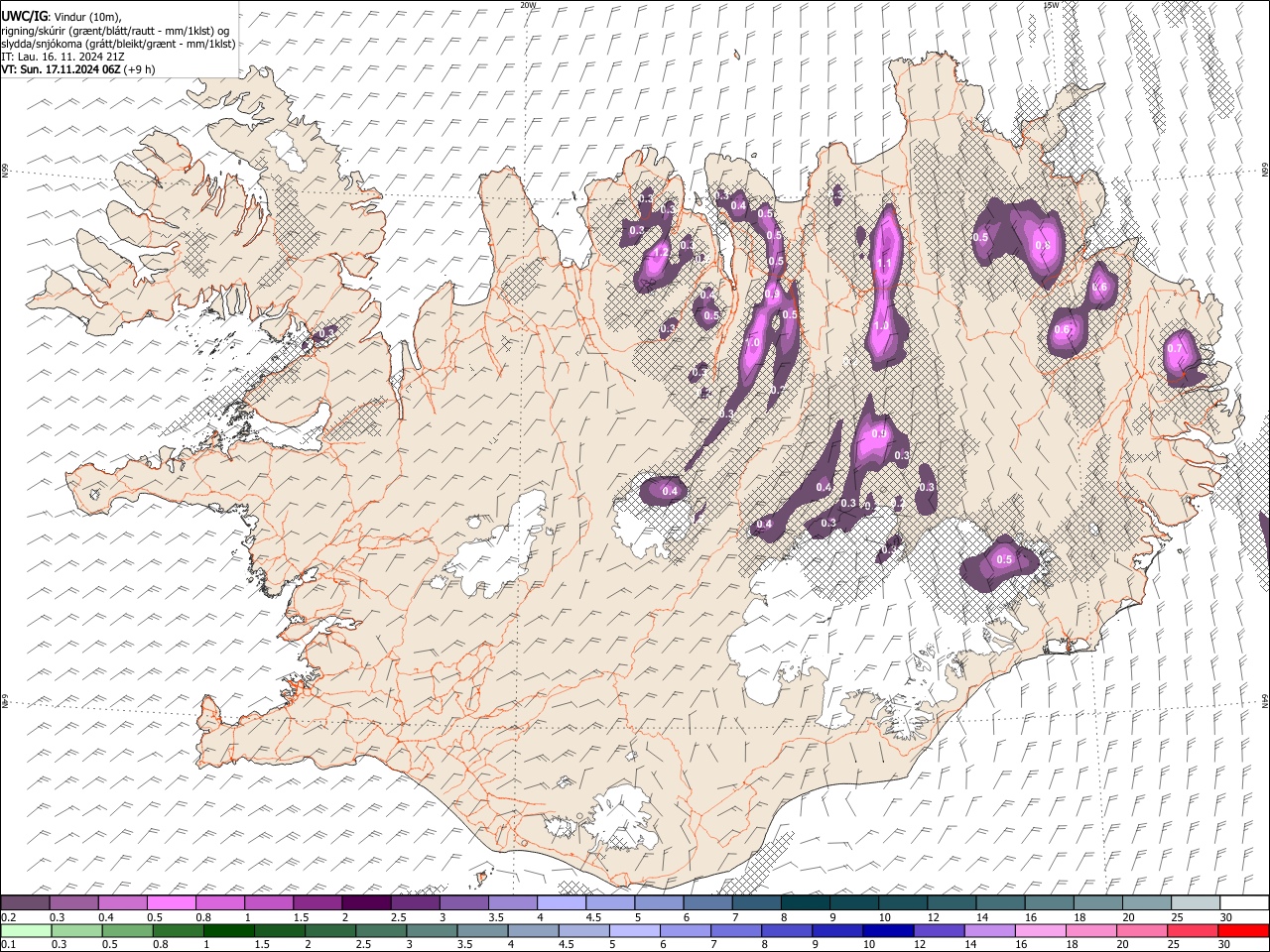Select the pale grey upper swatch at 25
The image size is (1270, 952).
[x=1195, y=902]
